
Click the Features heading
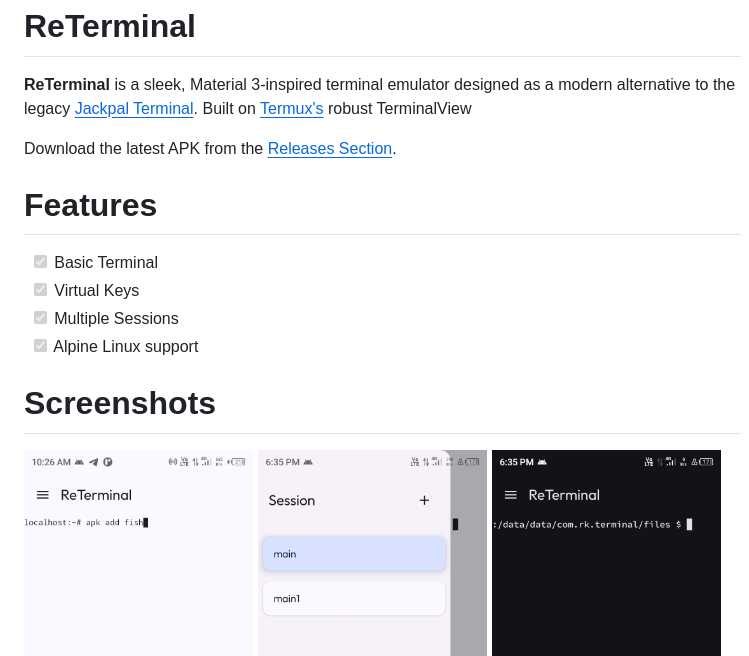click(x=90, y=205)
